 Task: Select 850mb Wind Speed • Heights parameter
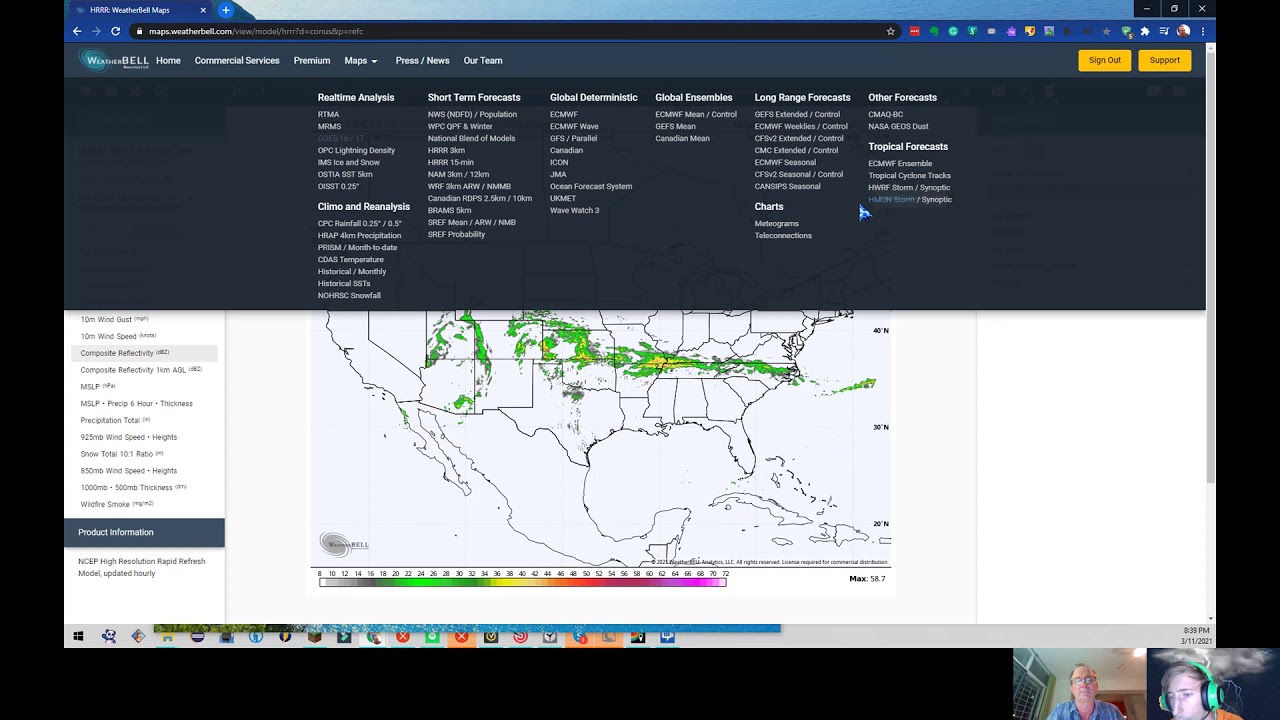tap(128, 470)
